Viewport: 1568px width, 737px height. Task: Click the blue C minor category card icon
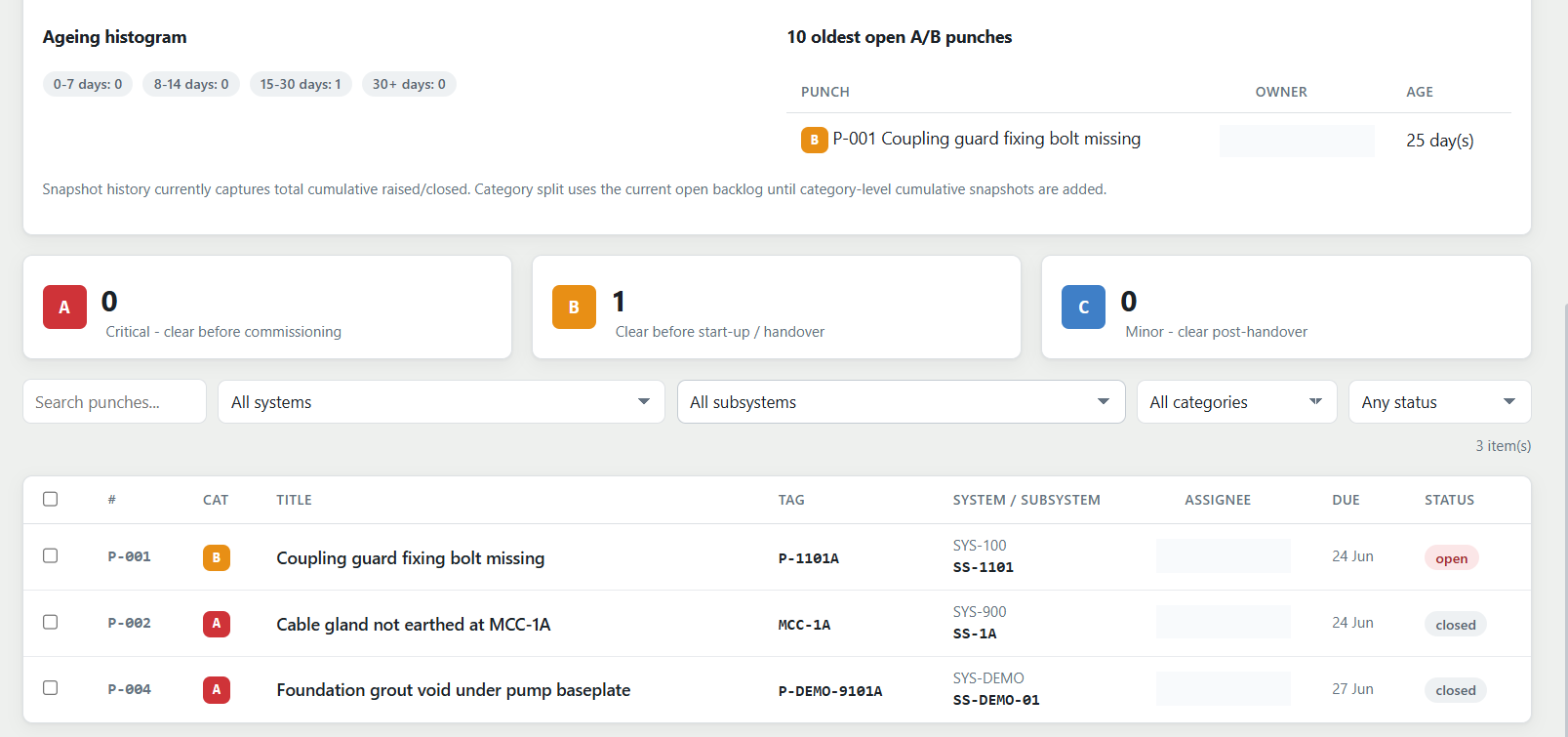1083,307
